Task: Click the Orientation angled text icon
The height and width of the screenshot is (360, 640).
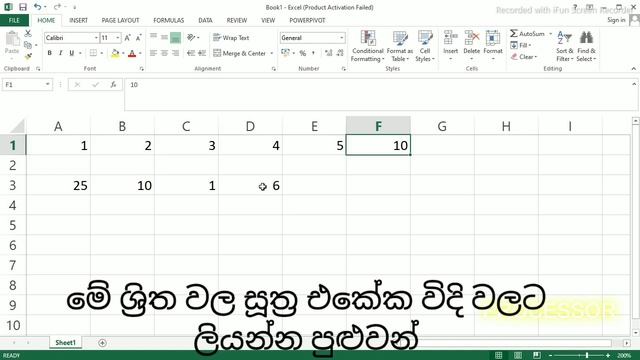Action: 191,38
